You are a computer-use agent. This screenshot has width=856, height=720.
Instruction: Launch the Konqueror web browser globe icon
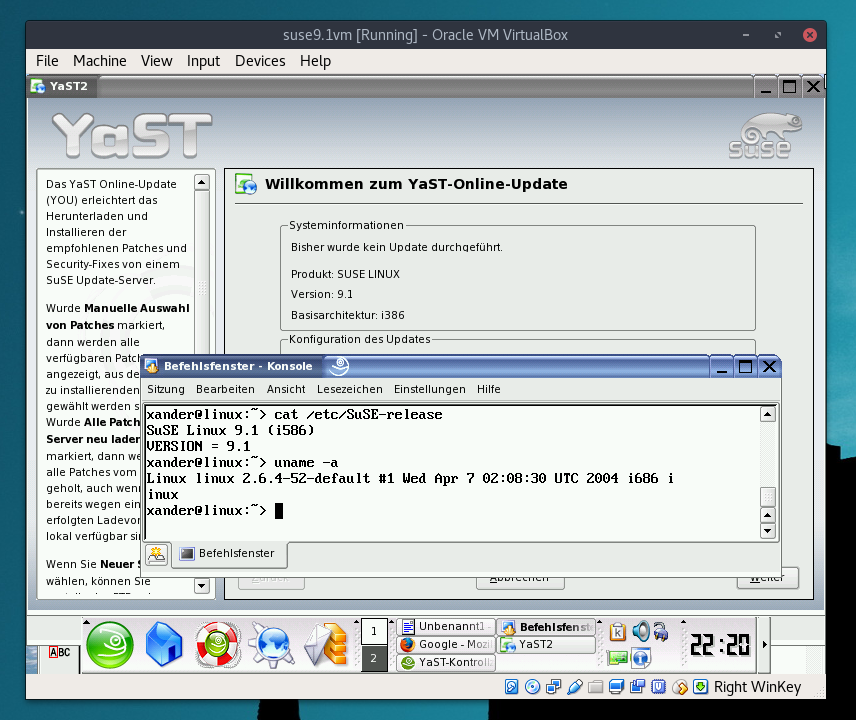271,645
